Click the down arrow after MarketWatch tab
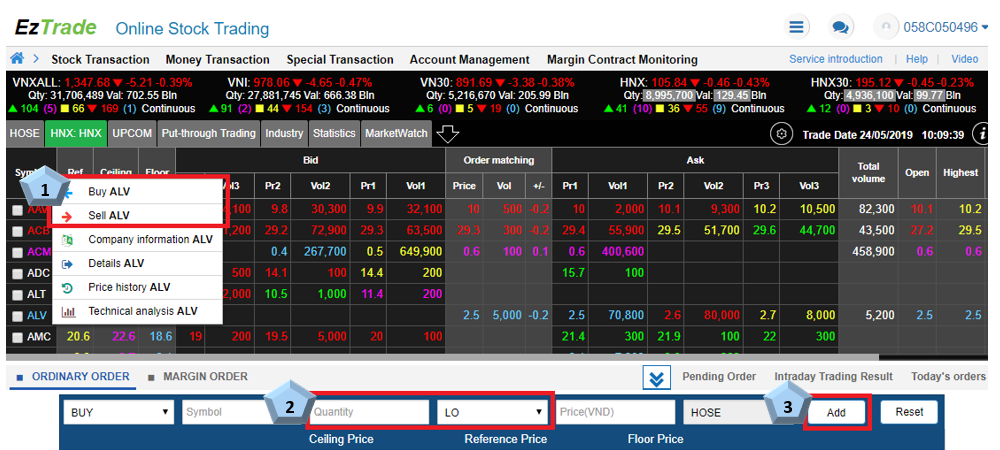 (x=449, y=133)
